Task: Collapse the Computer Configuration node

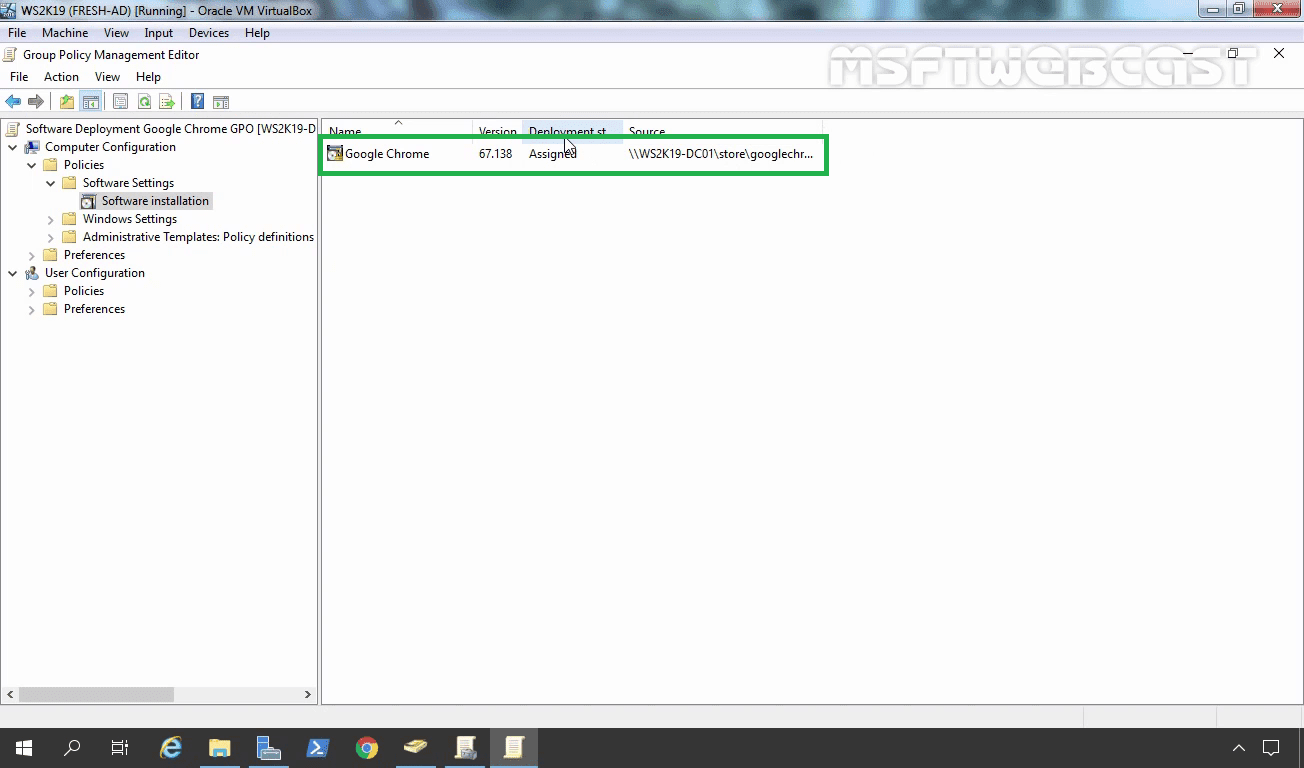Action: coord(13,147)
